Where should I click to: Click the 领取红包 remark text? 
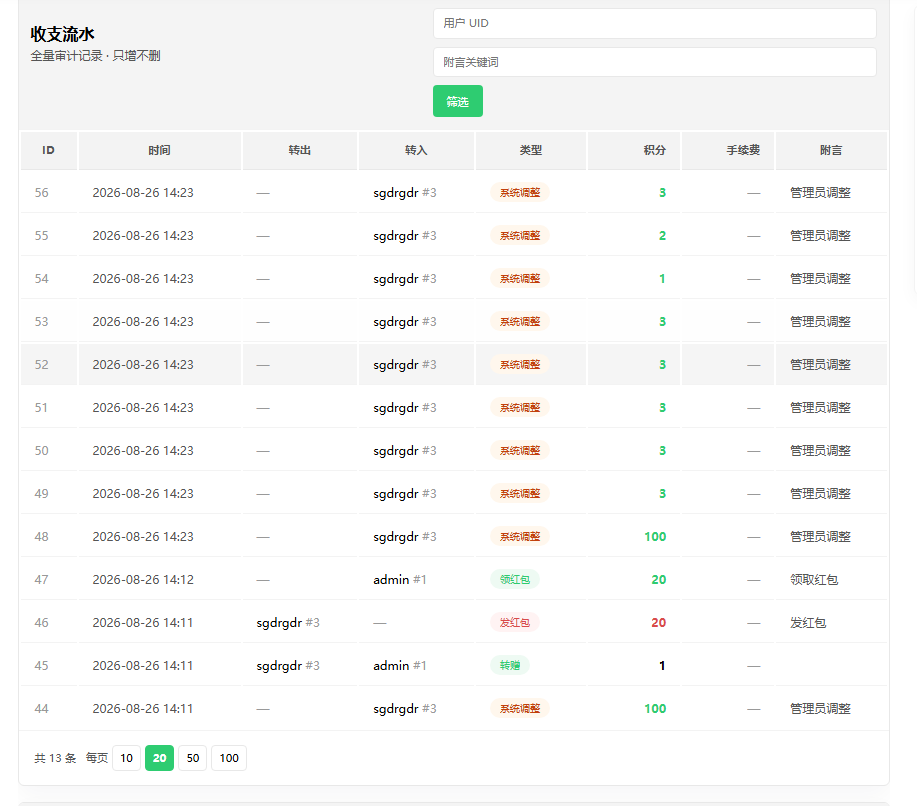pos(814,580)
